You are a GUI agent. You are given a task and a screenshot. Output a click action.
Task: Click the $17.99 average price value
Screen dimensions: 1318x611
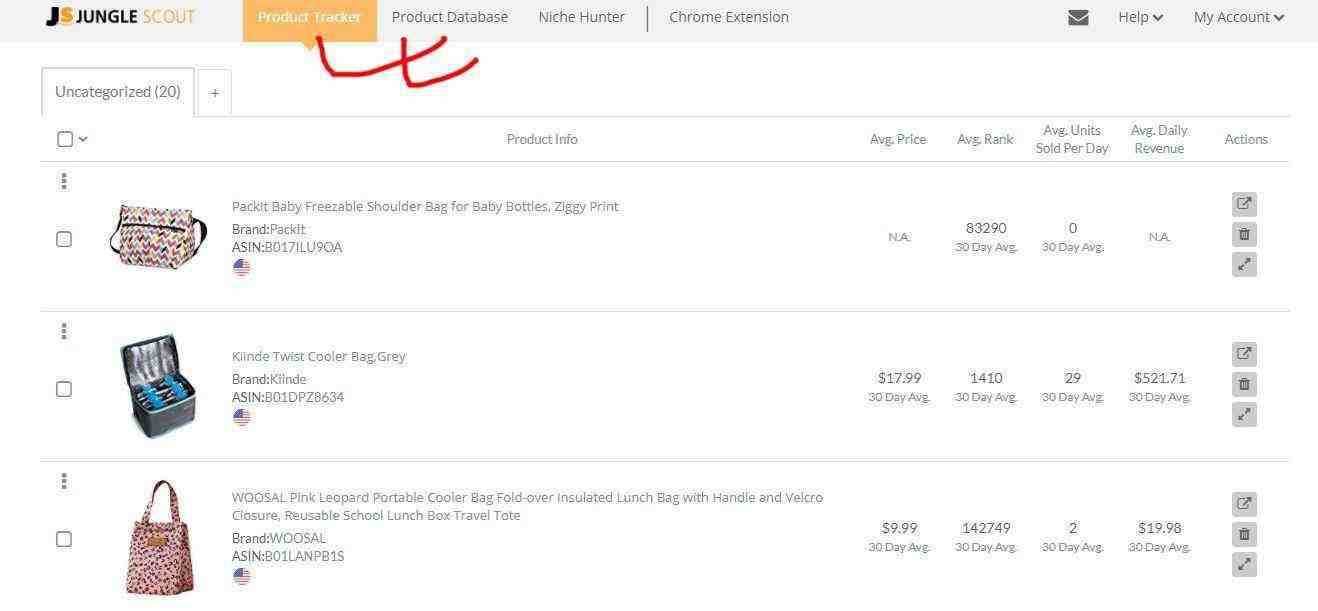pyautogui.click(x=899, y=378)
